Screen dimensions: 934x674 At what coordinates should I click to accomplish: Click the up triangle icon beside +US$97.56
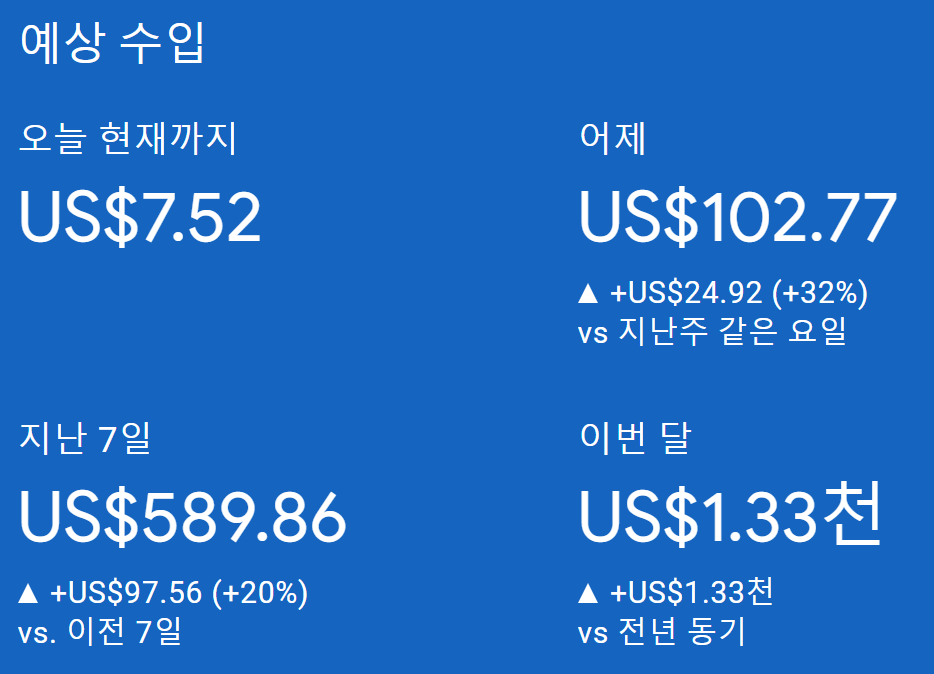pyautogui.click(x=28, y=594)
